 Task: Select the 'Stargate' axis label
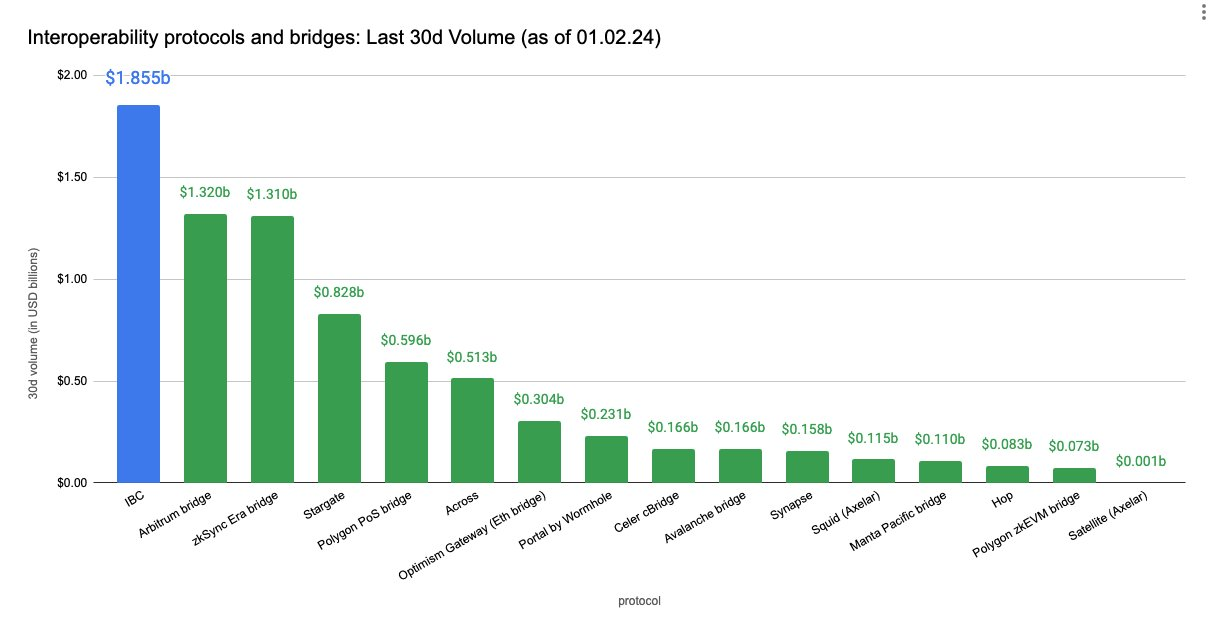324,504
